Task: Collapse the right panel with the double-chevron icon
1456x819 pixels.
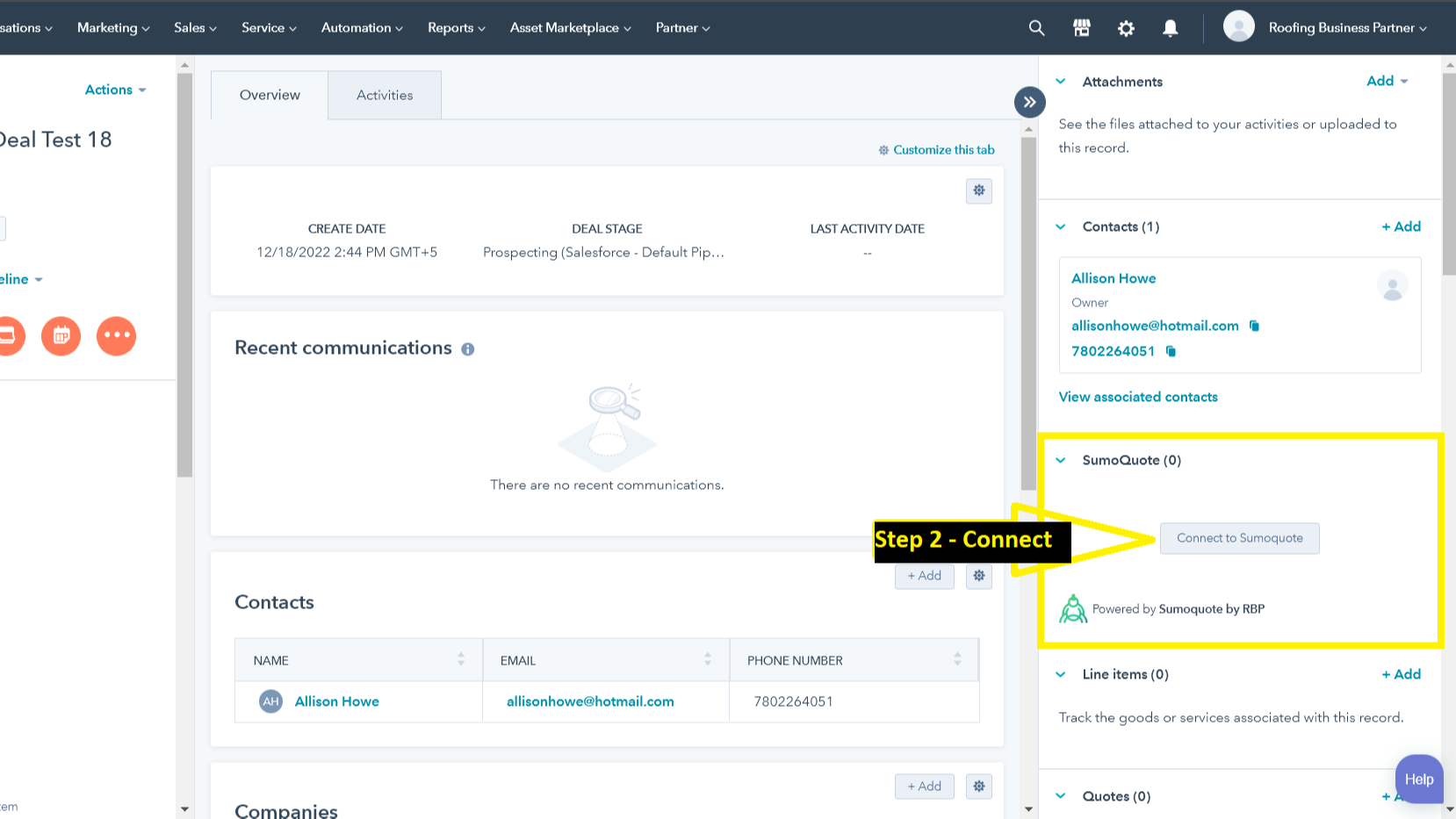Action: click(1029, 102)
